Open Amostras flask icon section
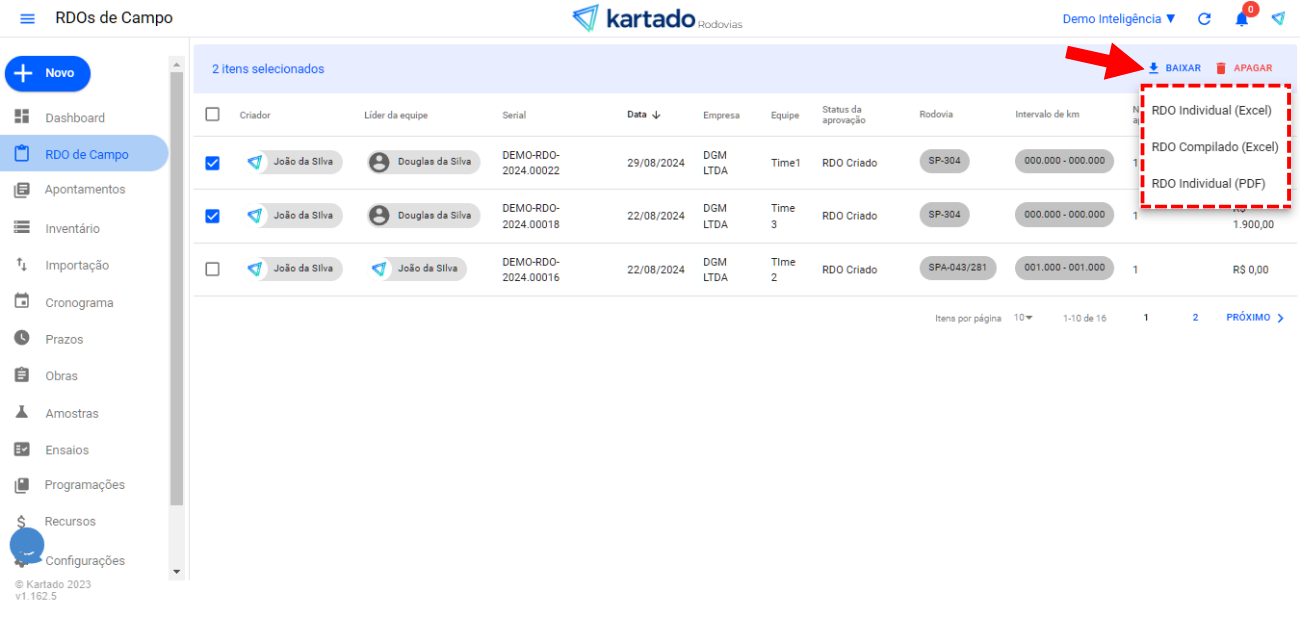 (71, 413)
